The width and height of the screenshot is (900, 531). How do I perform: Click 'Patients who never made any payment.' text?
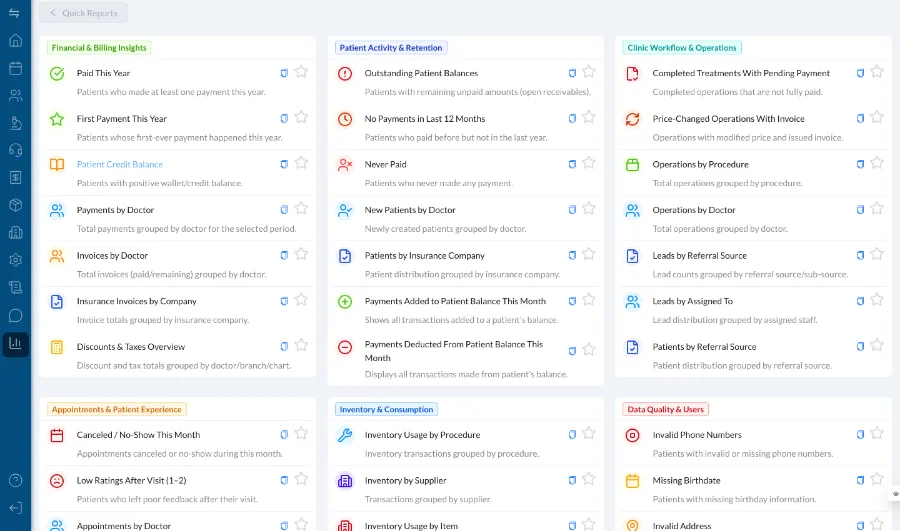439,183
